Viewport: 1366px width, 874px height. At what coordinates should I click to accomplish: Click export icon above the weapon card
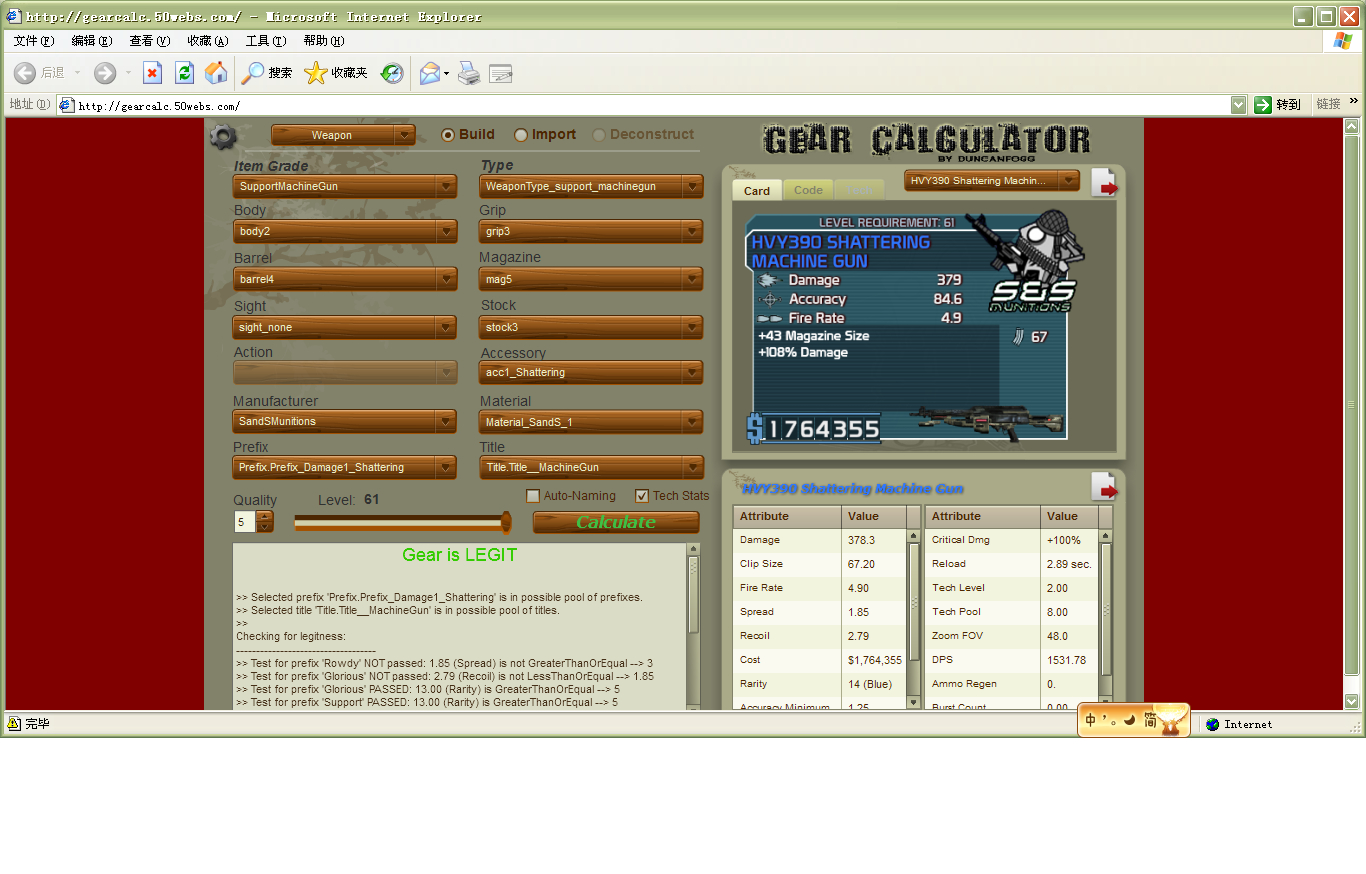[x=1105, y=183]
